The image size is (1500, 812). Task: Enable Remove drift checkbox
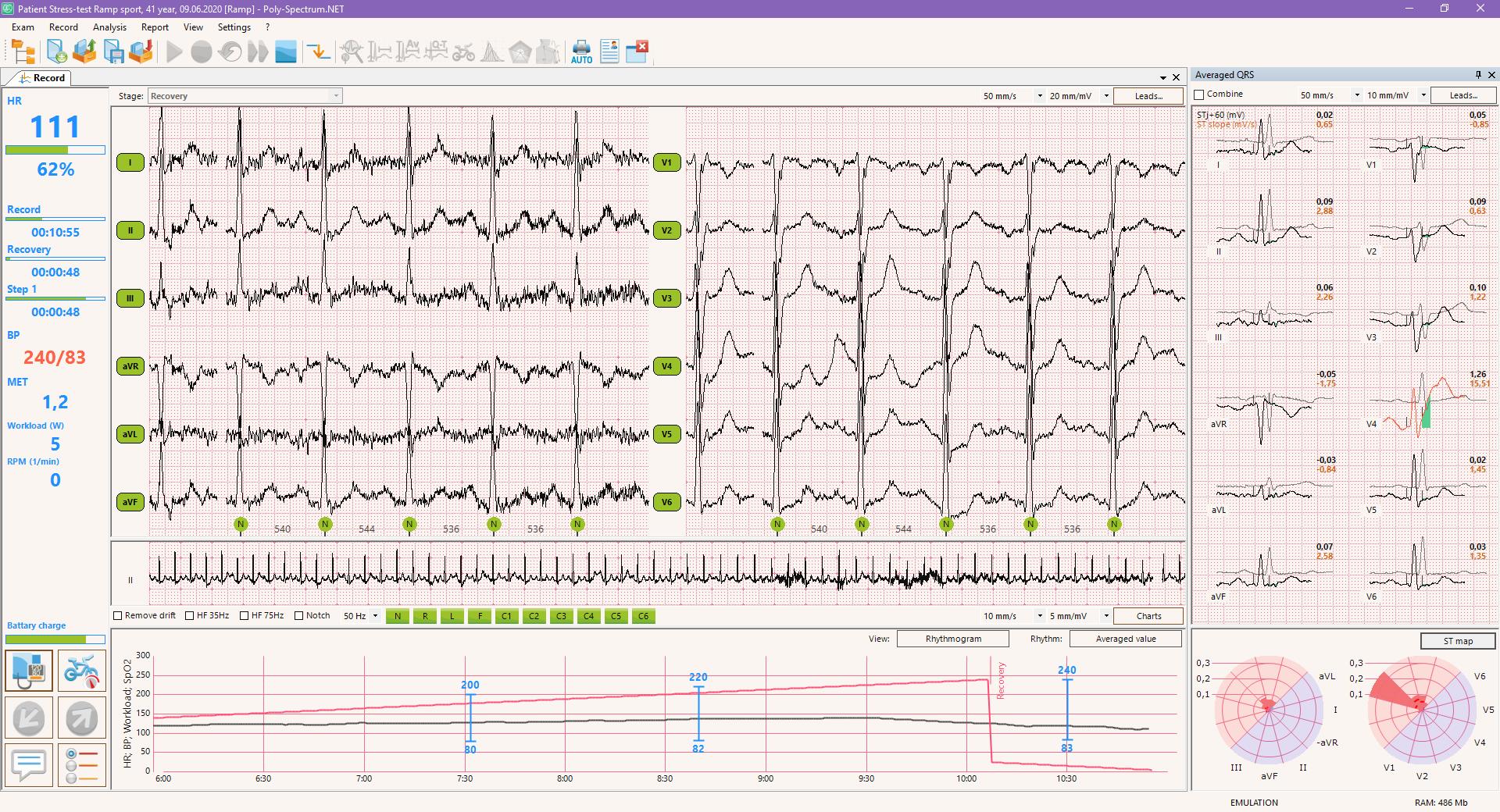point(118,616)
